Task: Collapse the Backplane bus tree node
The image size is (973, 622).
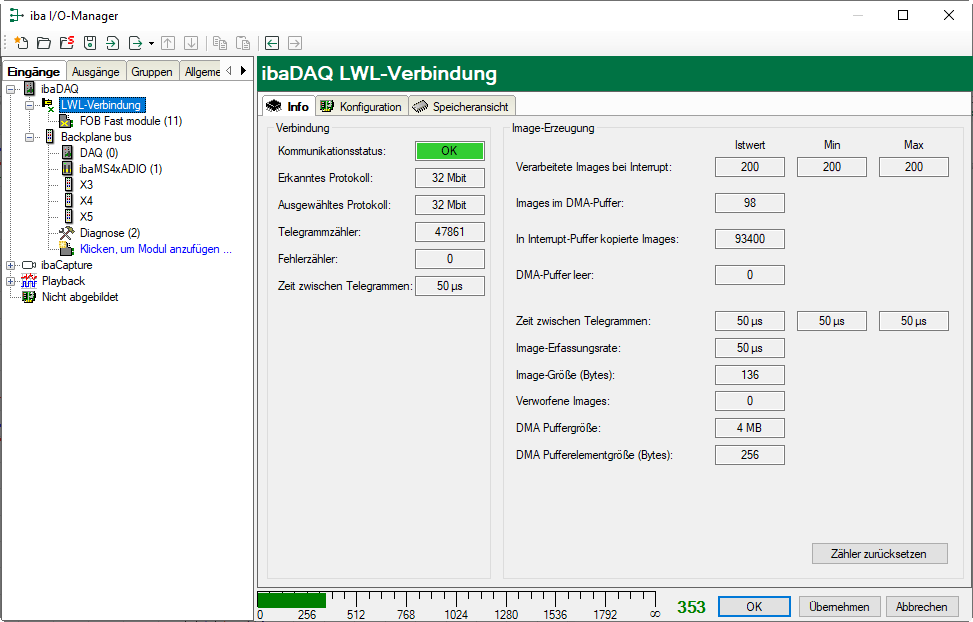Action: (x=29, y=137)
